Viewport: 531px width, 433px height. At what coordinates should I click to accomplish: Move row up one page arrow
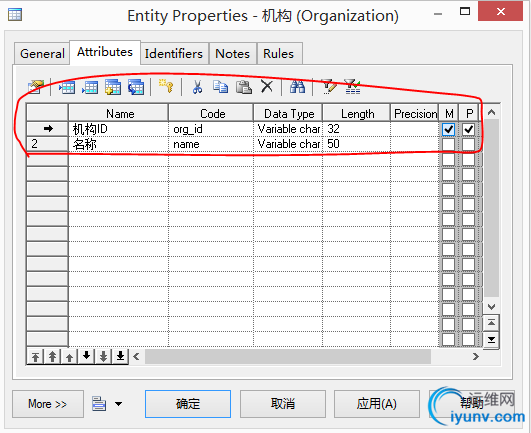52,356
